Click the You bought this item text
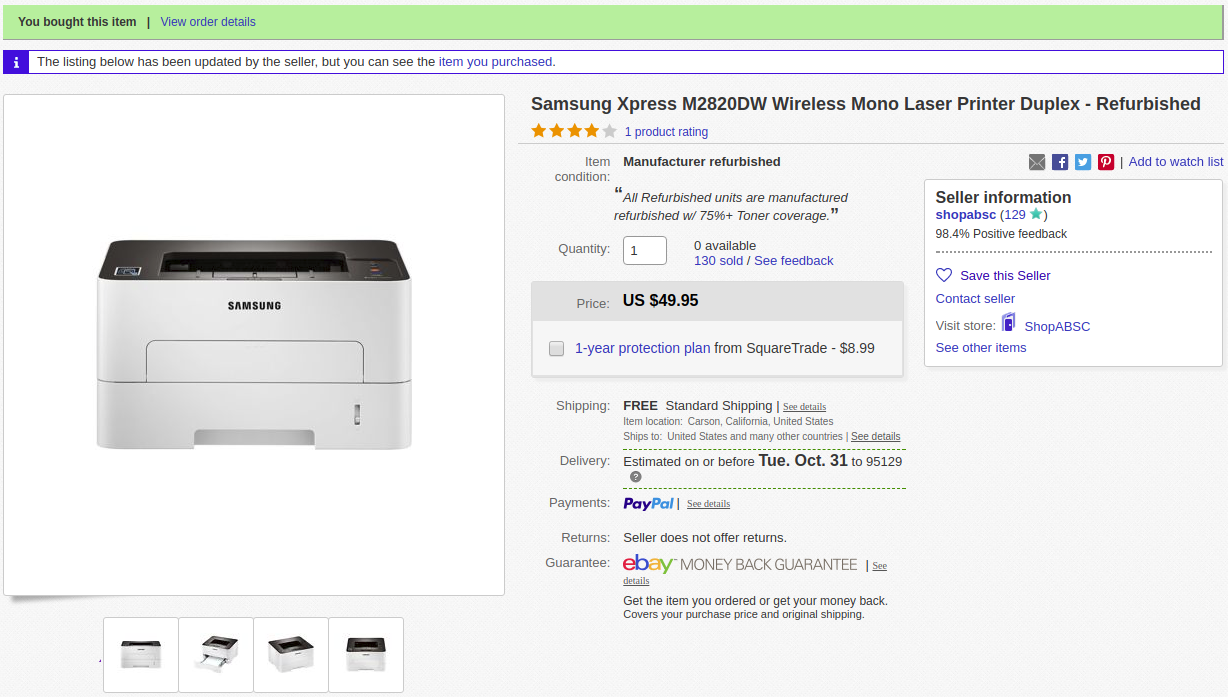The image size is (1228, 697). (77, 22)
